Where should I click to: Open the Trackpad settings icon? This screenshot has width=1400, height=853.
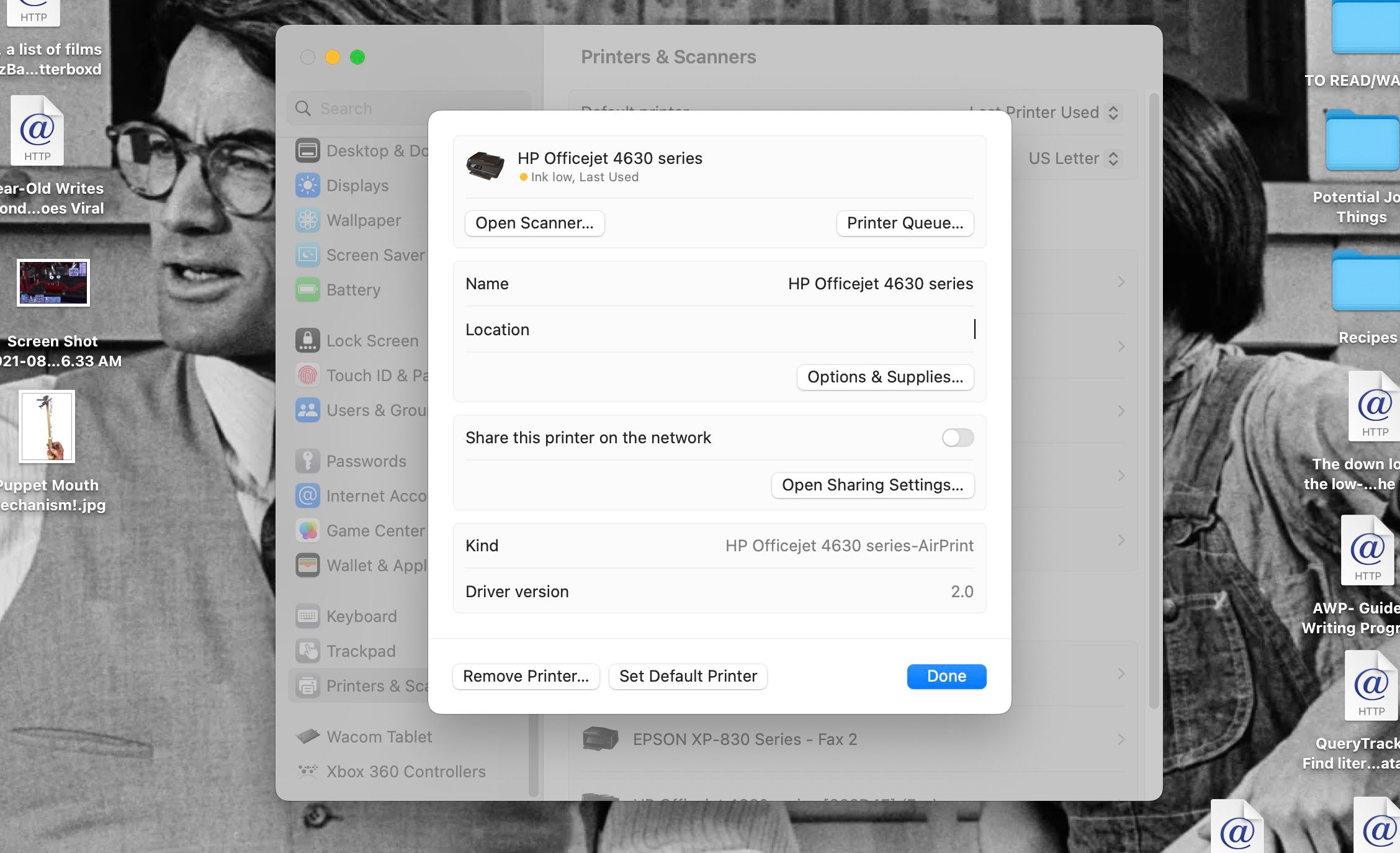click(308, 651)
